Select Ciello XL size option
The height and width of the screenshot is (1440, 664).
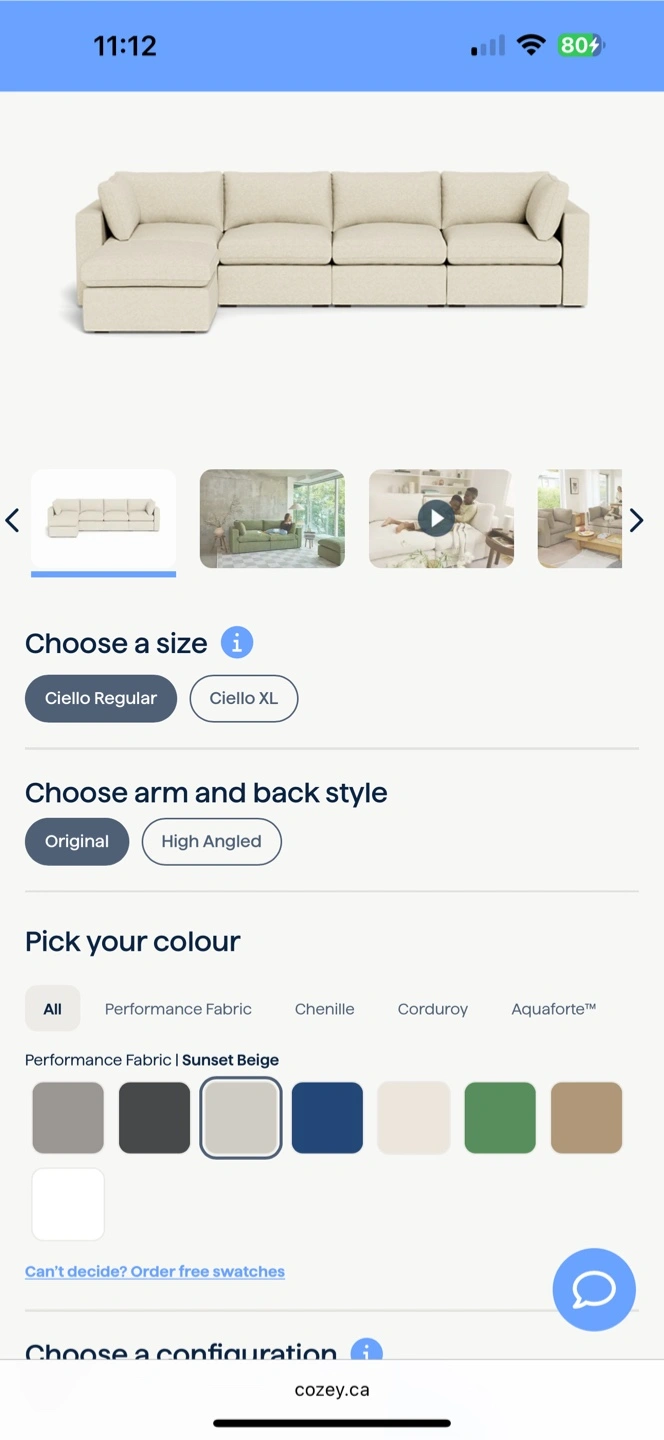coord(244,698)
